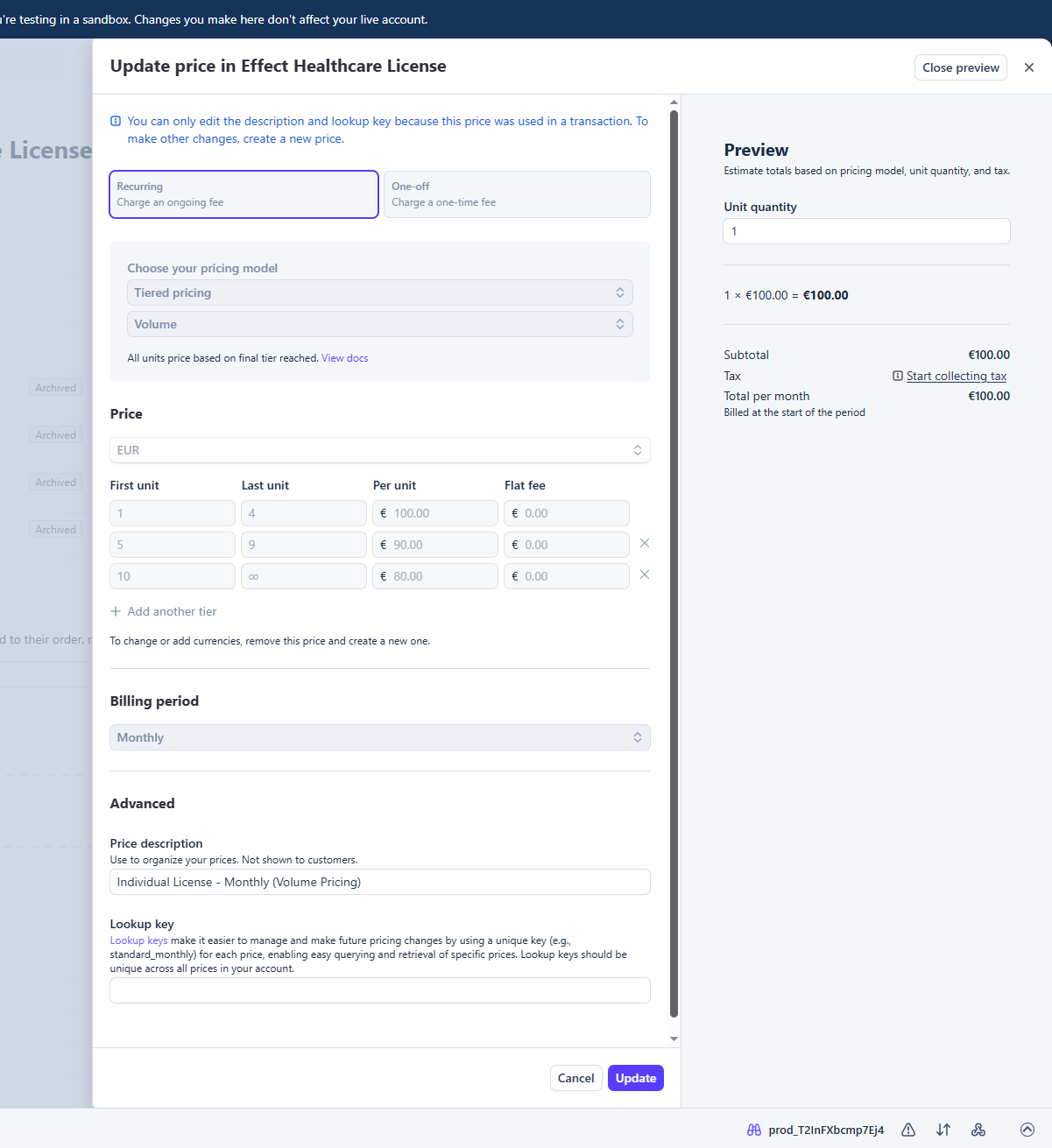Remove the 5-to-9 pricing tier
Image resolution: width=1052 pixels, height=1148 pixels.
pos(644,544)
